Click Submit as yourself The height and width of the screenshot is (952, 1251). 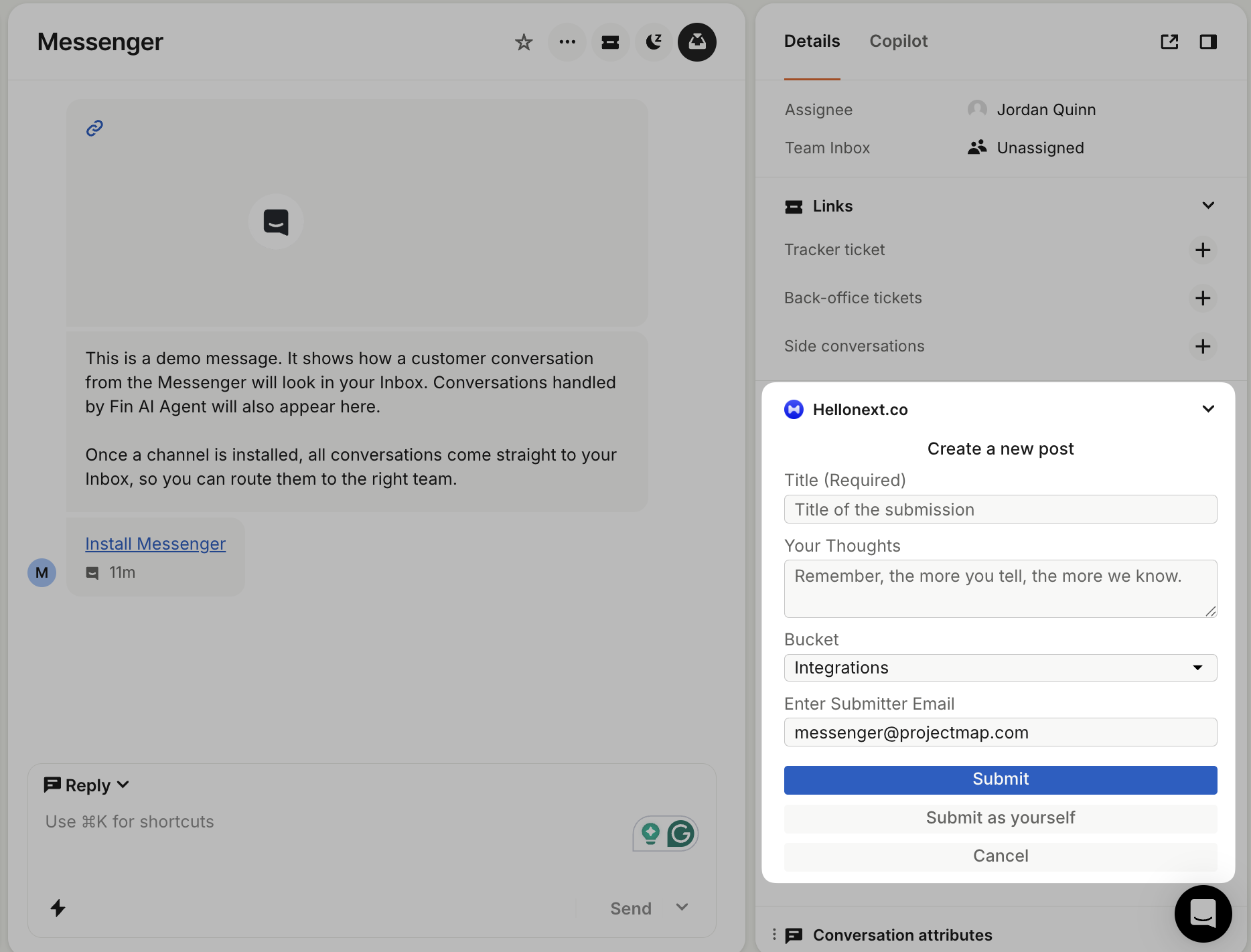1001,818
